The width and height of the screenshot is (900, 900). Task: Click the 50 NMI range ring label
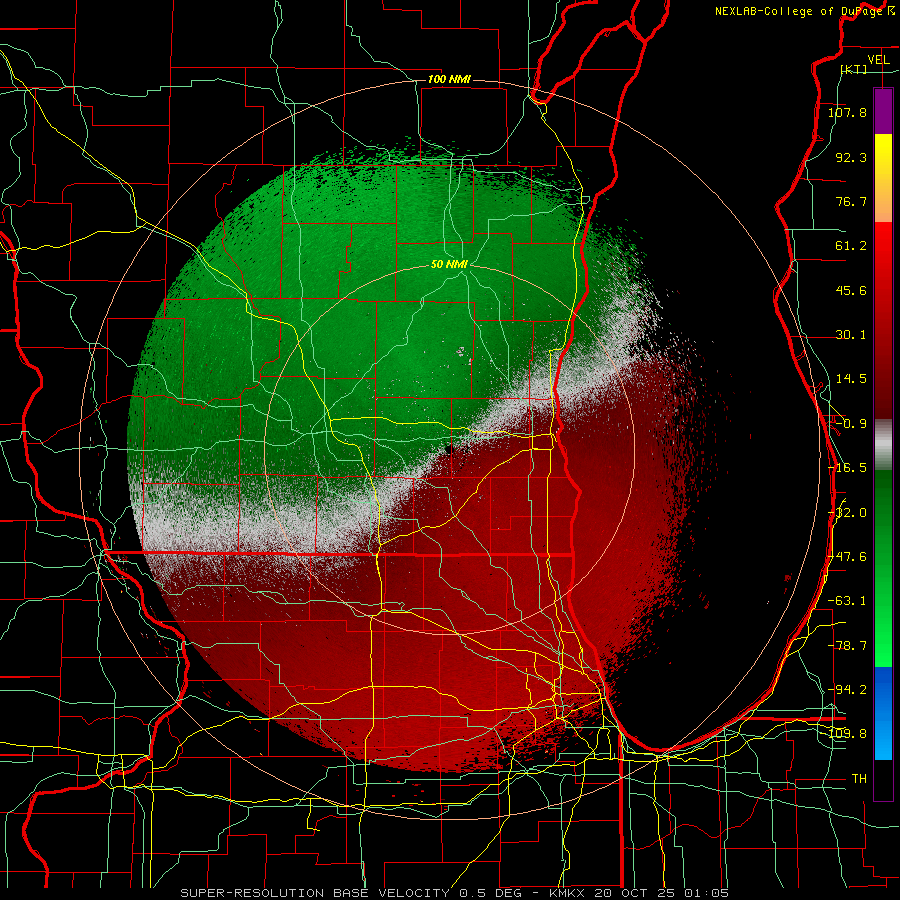(x=449, y=264)
